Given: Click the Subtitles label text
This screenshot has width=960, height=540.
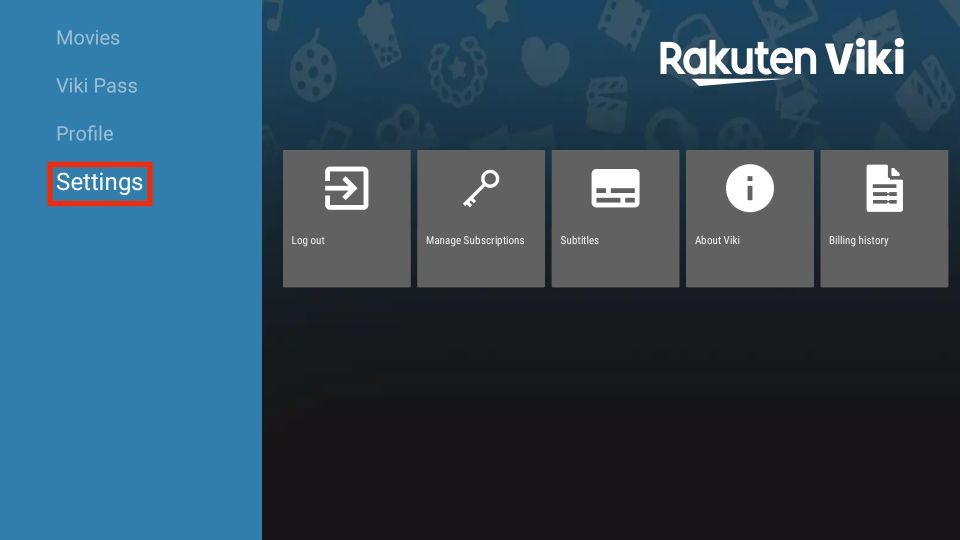Looking at the screenshot, I should [x=579, y=241].
